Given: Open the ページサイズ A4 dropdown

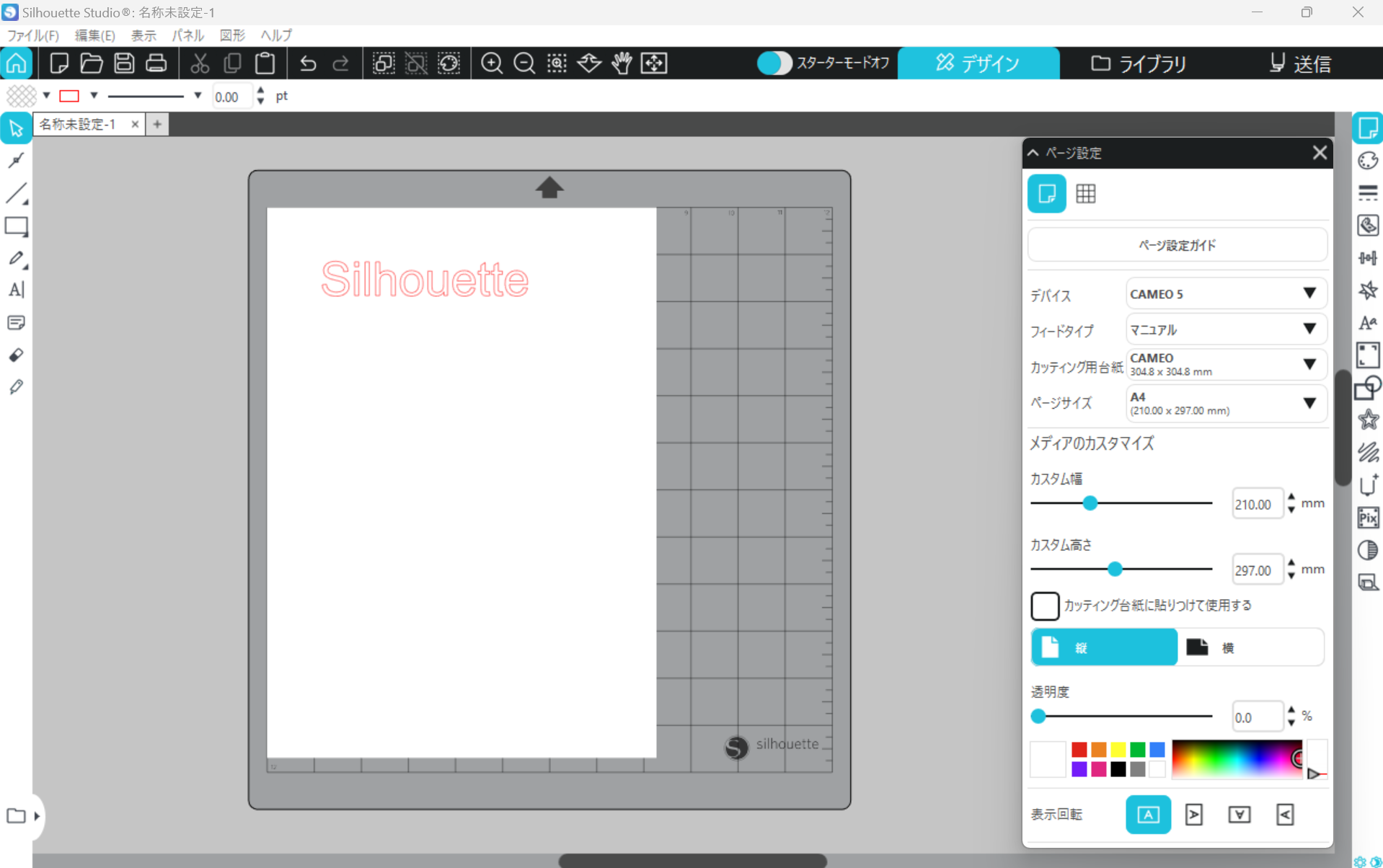Looking at the screenshot, I should (x=1226, y=403).
